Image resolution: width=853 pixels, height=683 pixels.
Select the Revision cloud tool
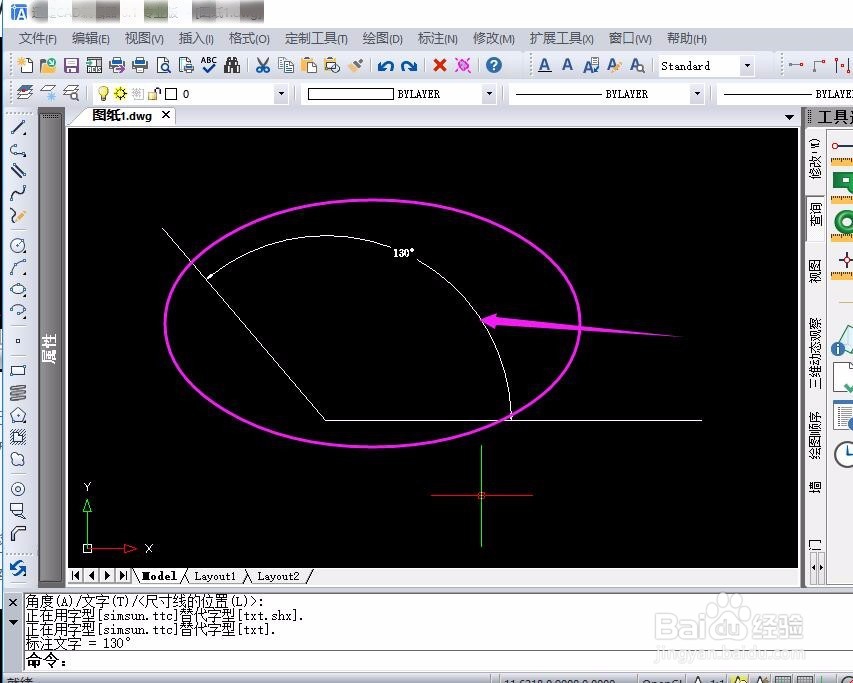tap(18, 460)
